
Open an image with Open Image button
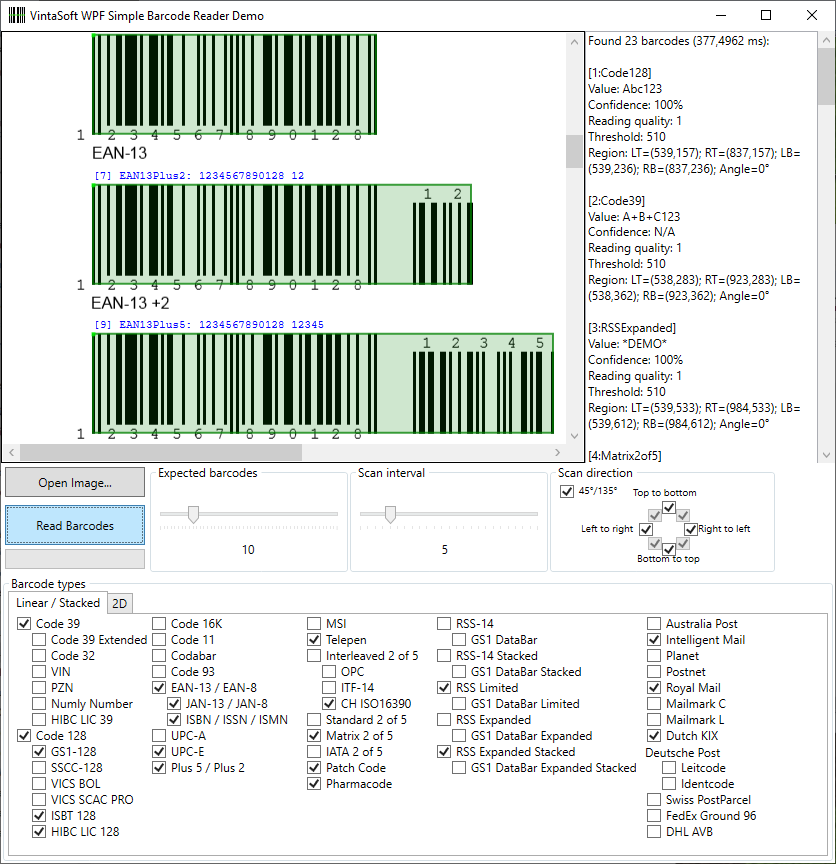click(75, 483)
